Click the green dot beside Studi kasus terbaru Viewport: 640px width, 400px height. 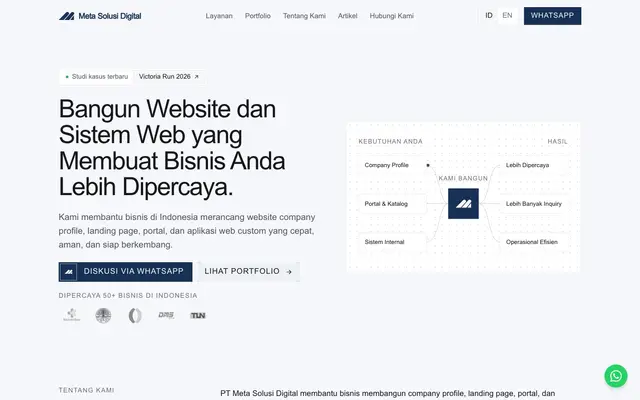point(67,77)
